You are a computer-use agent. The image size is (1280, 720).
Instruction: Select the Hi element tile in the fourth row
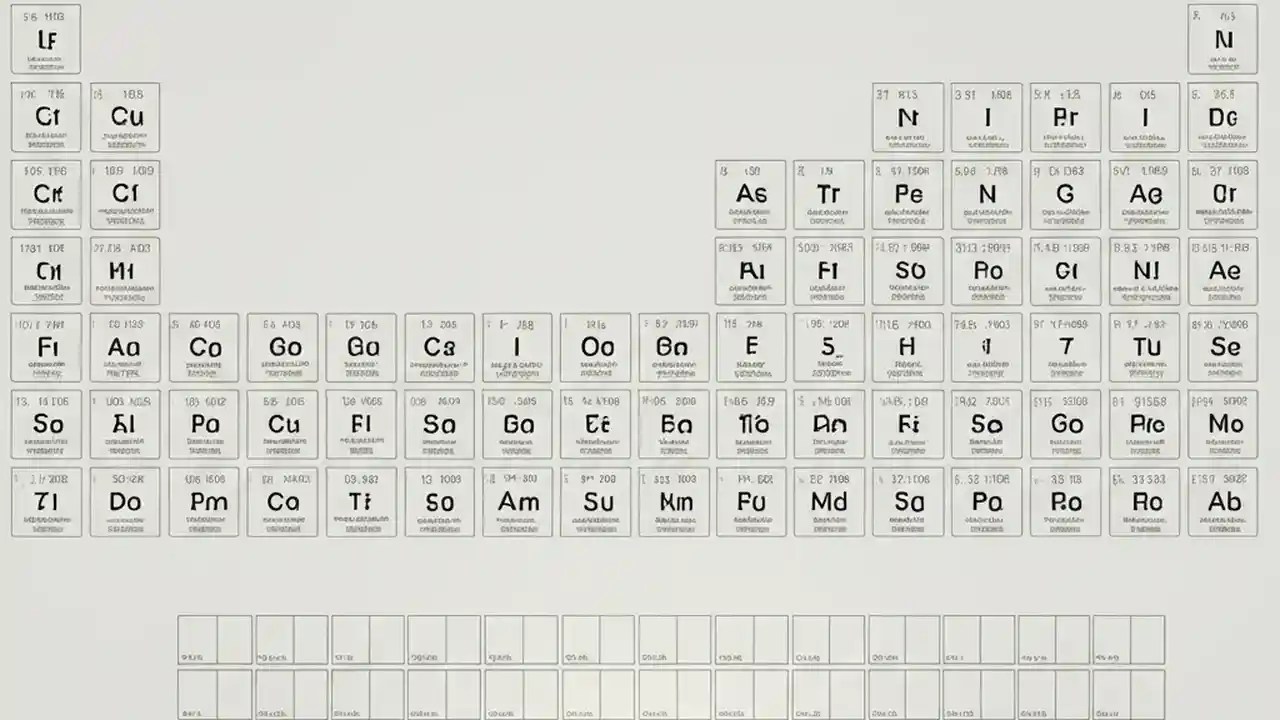point(125,271)
